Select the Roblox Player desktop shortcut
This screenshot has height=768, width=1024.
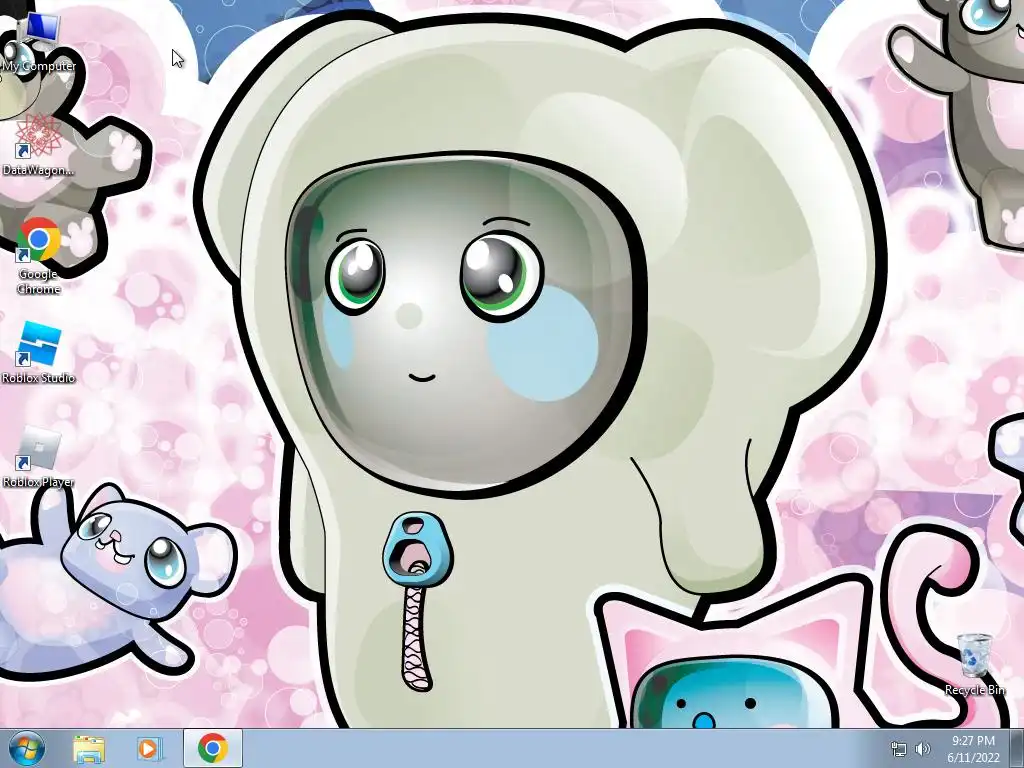(39, 456)
